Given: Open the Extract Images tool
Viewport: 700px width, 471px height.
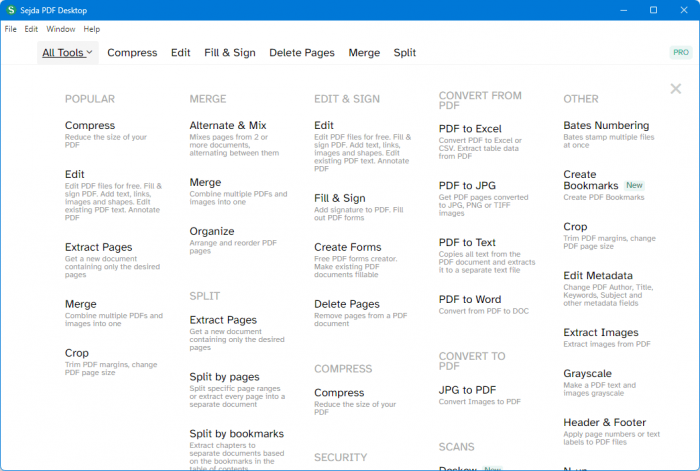Looking at the screenshot, I should pyautogui.click(x=600, y=333).
